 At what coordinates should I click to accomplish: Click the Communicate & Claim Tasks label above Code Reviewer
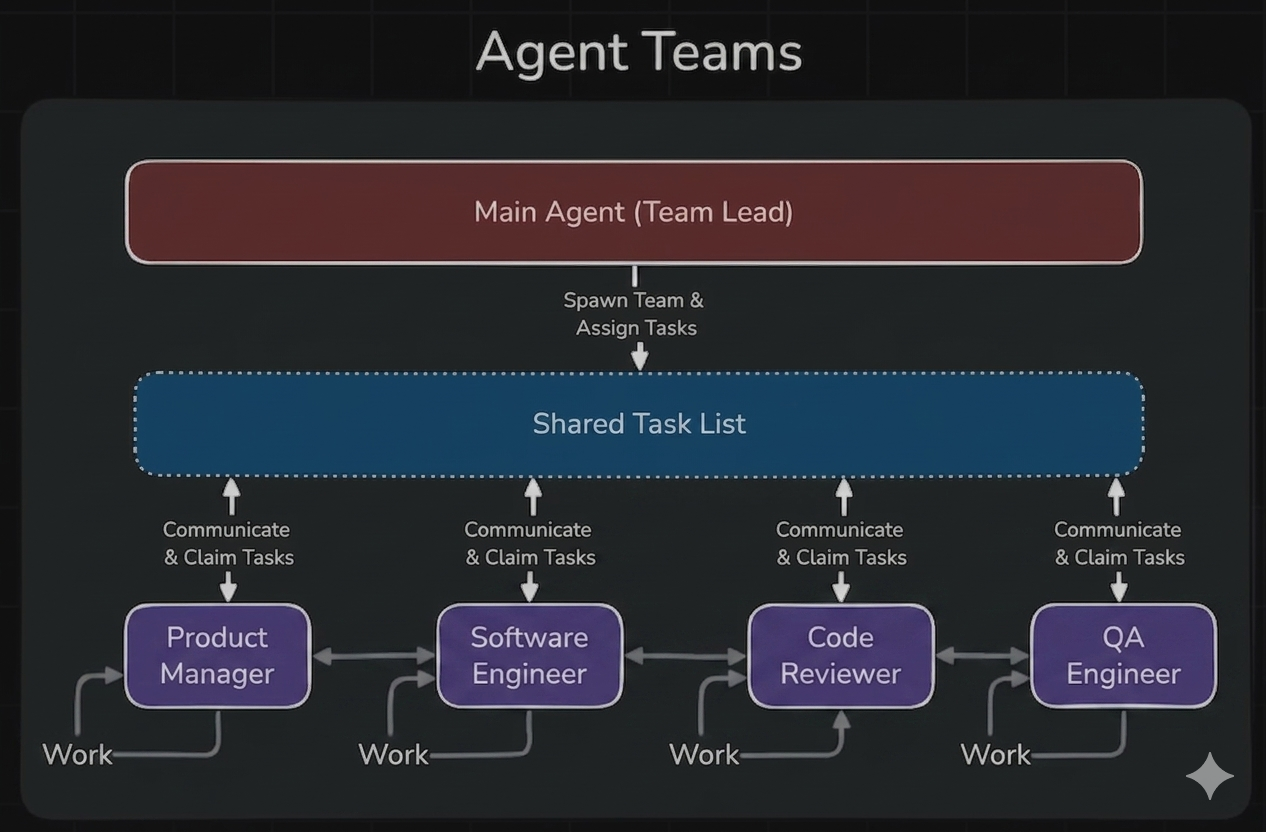pyautogui.click(x=840, y=543)
